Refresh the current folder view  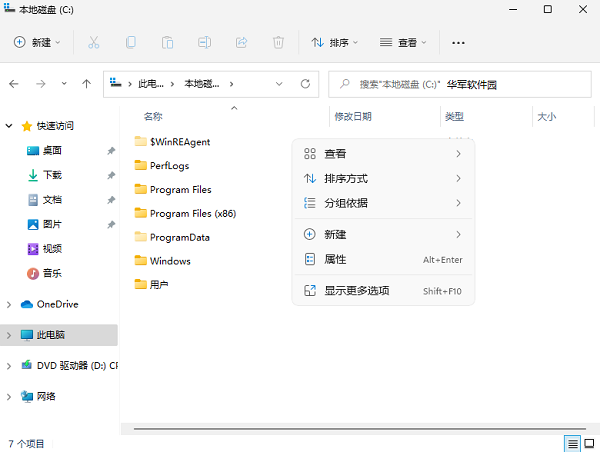[x=305, y=84]
